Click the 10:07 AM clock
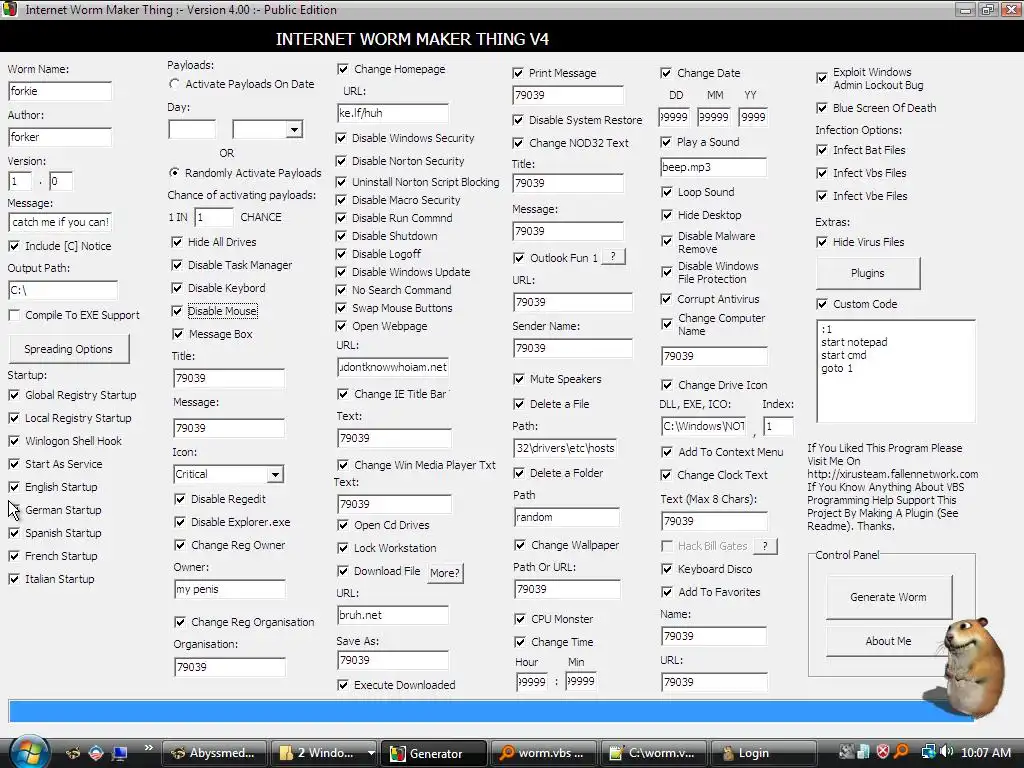 click(986, 753)
